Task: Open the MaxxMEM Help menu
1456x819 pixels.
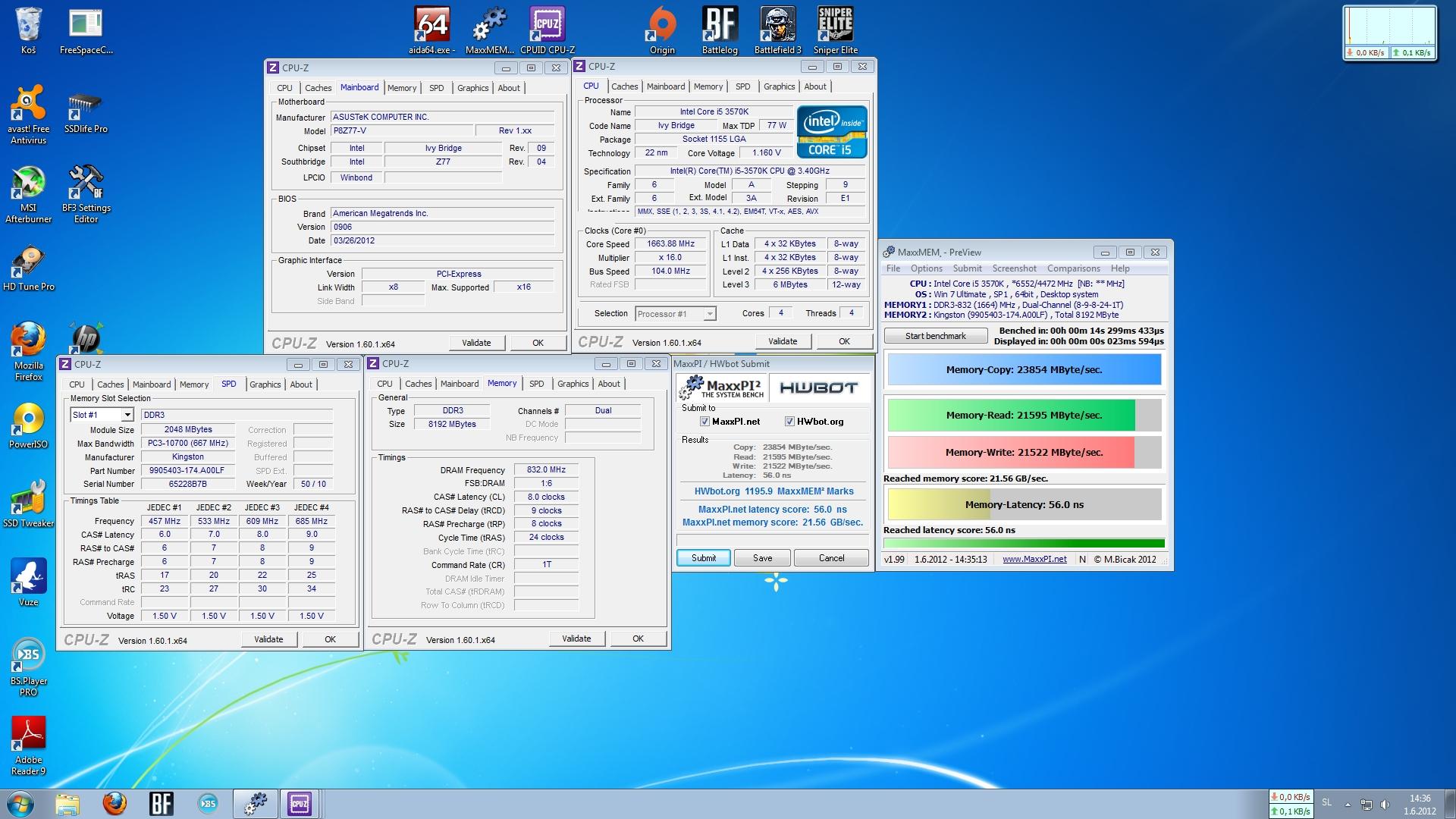Action: (1120, 268)
